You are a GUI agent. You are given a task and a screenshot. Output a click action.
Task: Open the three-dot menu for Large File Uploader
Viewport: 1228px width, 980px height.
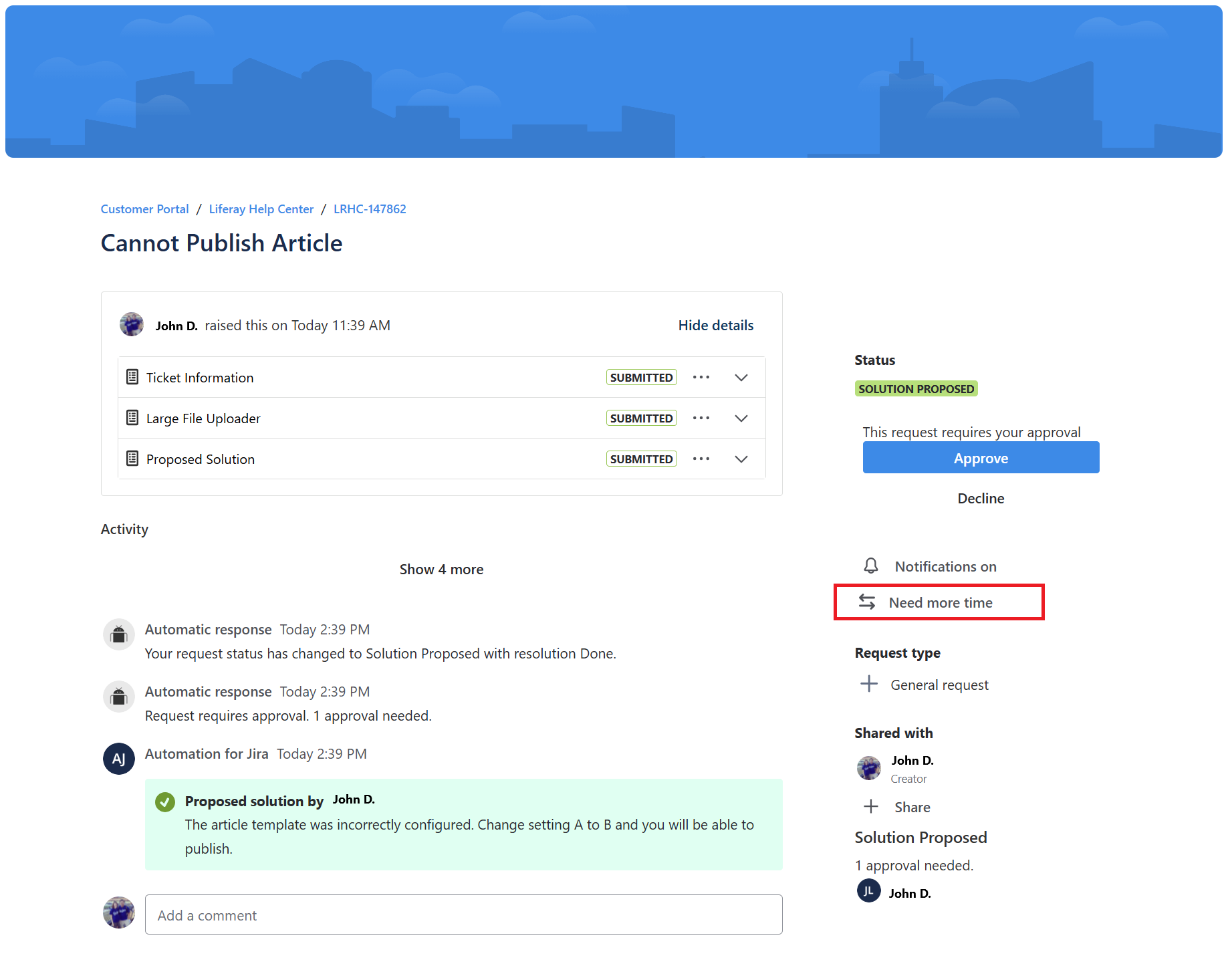tap(701, 418)
